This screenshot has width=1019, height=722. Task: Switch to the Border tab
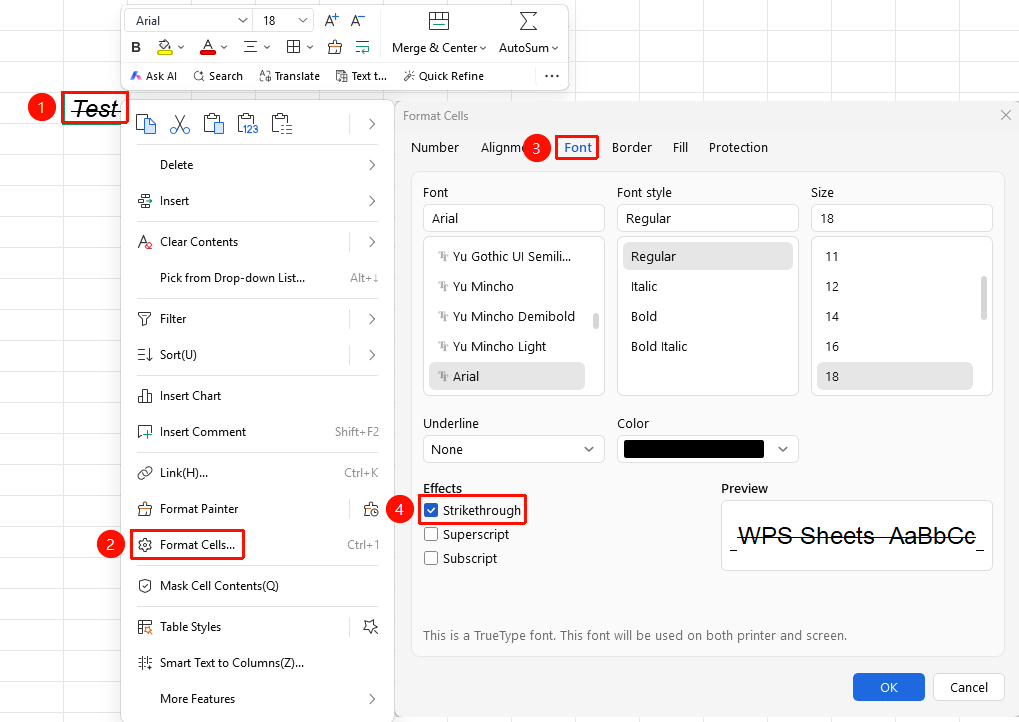632,148
